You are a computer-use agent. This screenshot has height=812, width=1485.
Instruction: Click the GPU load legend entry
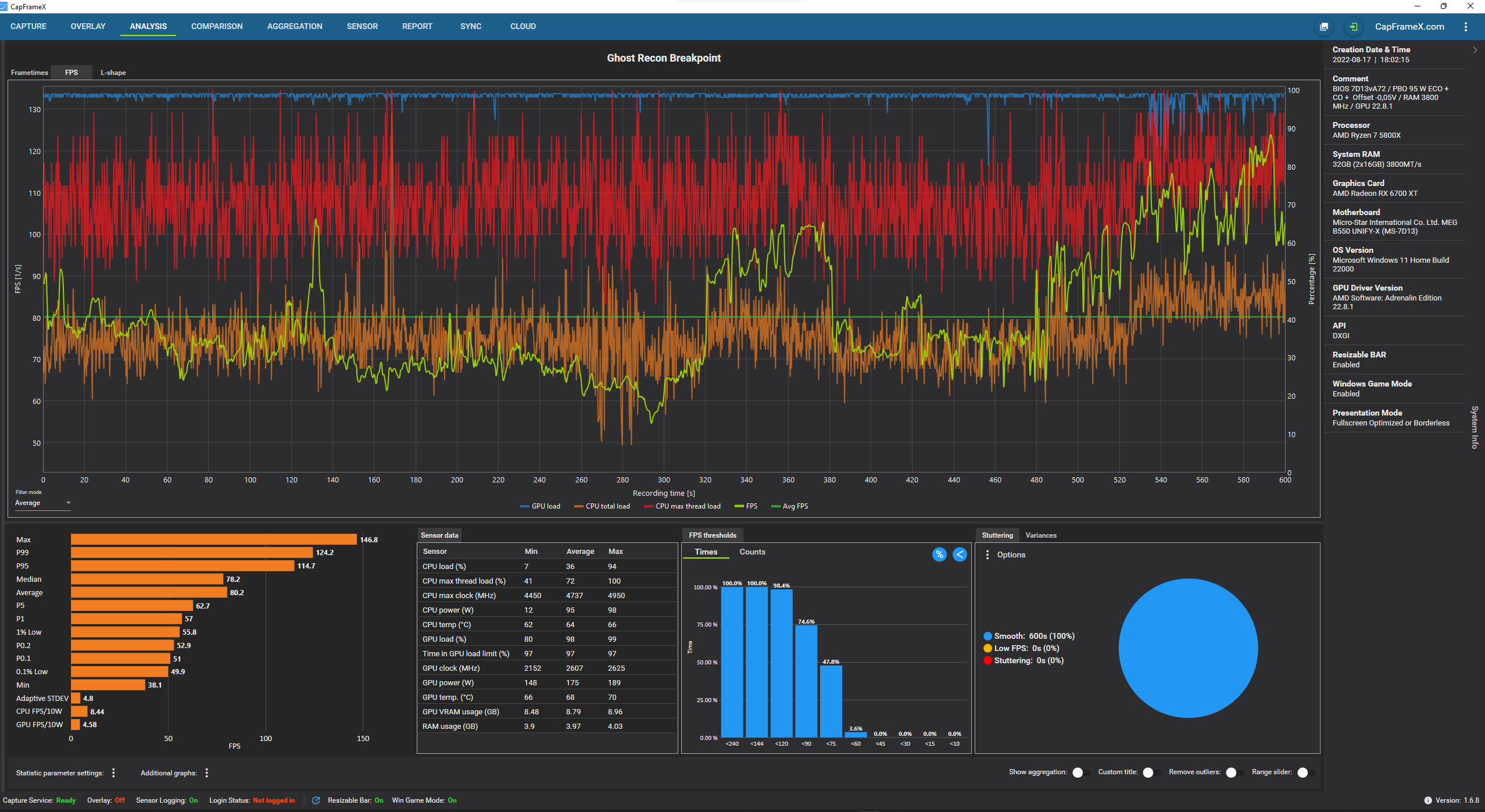pos(540,506)
